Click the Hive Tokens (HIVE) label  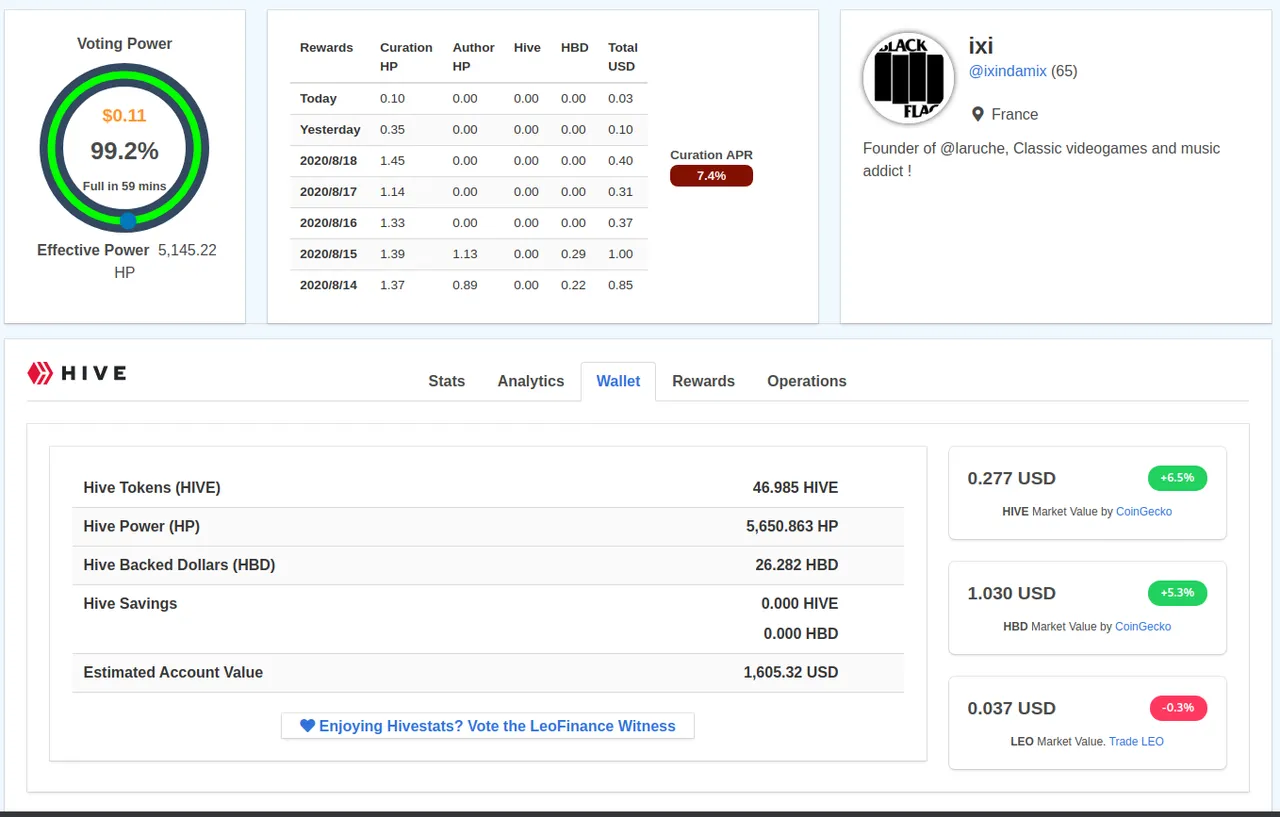152,488
